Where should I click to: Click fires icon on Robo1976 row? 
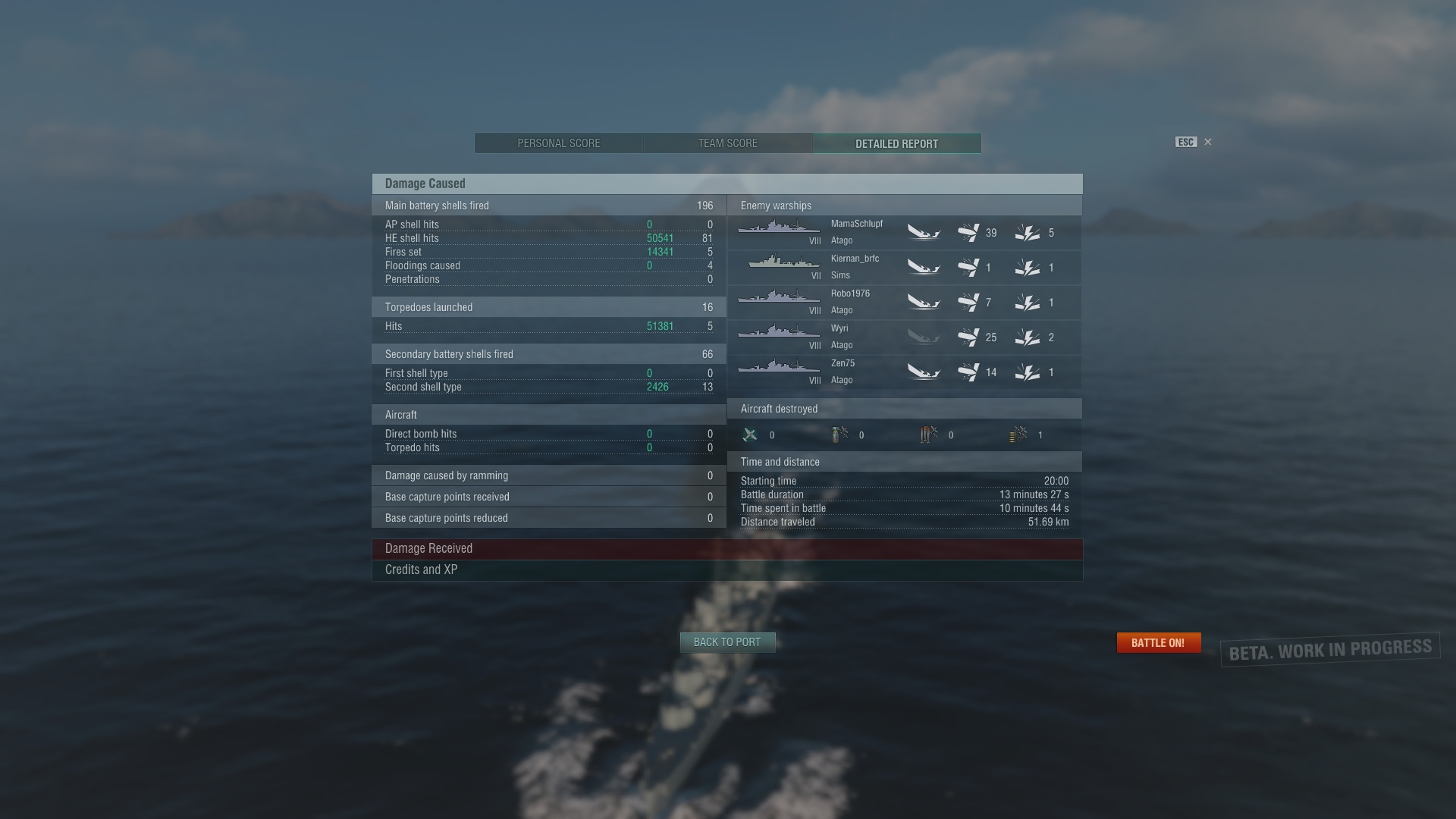(x=1028, y=303)
